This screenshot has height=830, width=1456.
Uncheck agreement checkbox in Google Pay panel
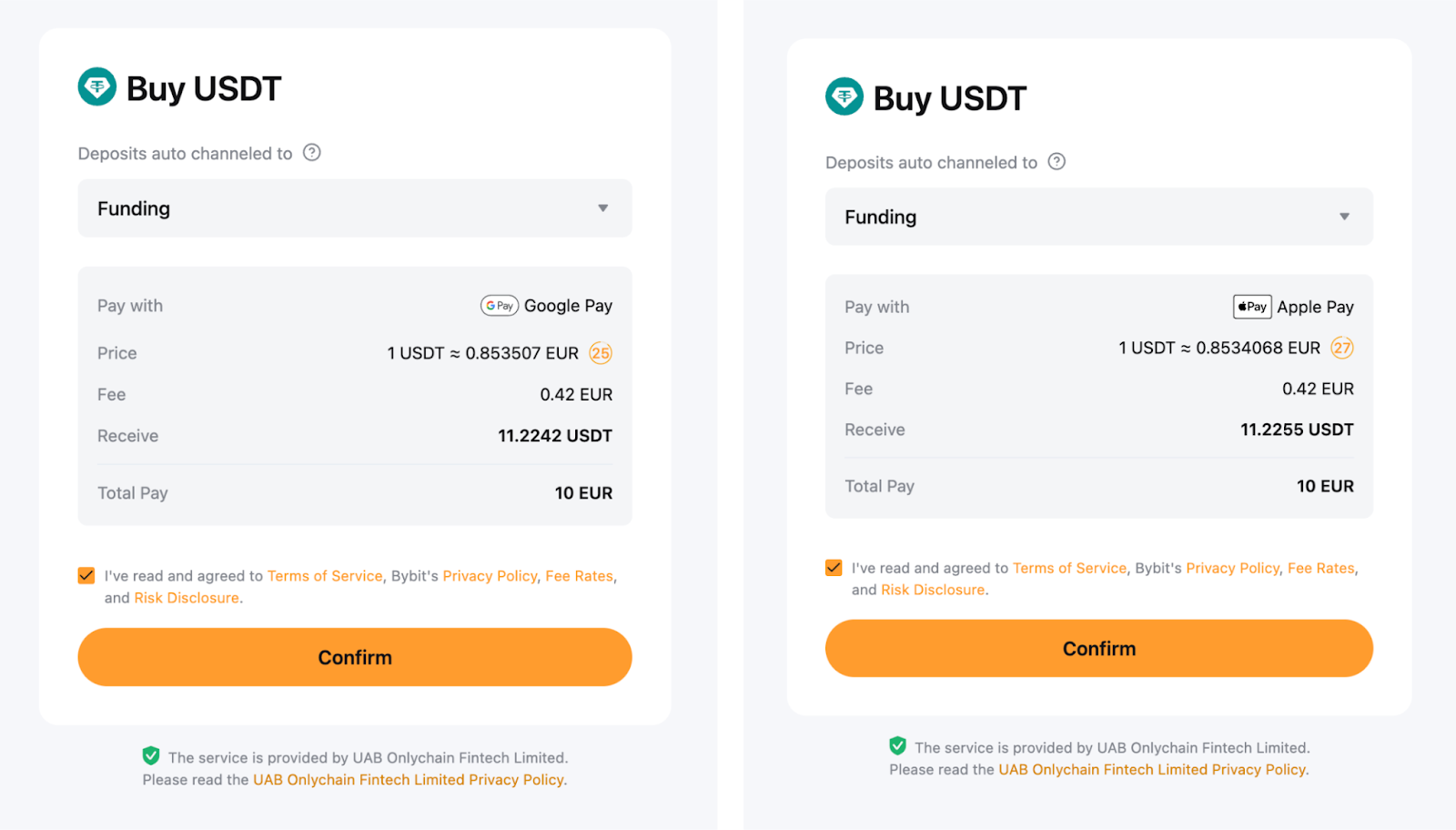coord(86,575)
